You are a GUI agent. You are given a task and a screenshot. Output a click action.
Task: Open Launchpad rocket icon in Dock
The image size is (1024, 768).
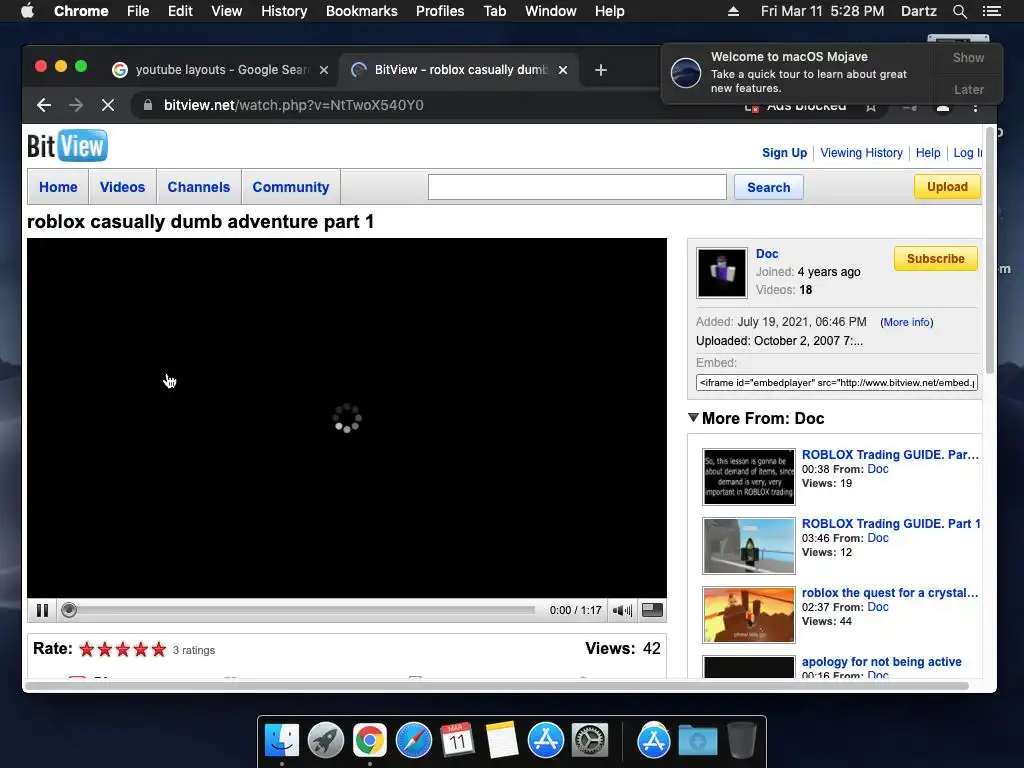tap(325, 741)
